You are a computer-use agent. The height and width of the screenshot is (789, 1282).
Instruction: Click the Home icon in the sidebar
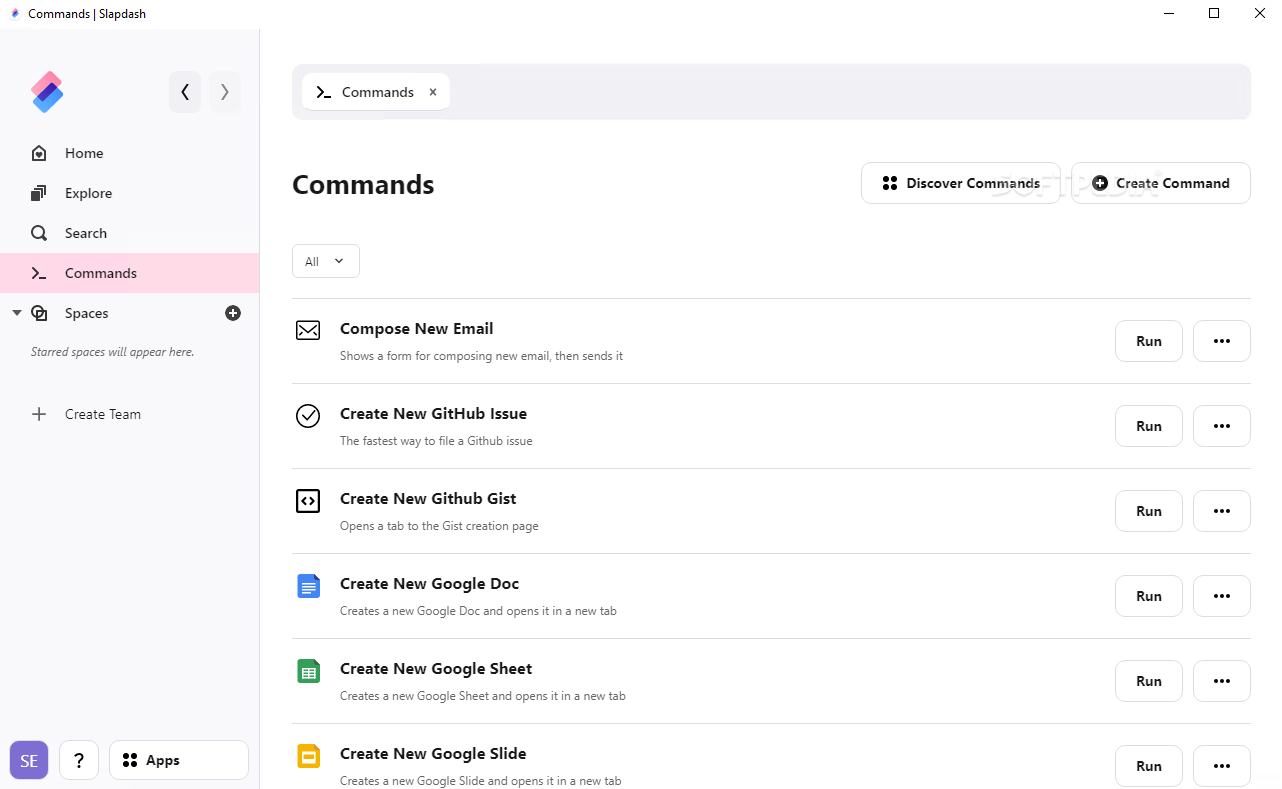pos(39,153)
